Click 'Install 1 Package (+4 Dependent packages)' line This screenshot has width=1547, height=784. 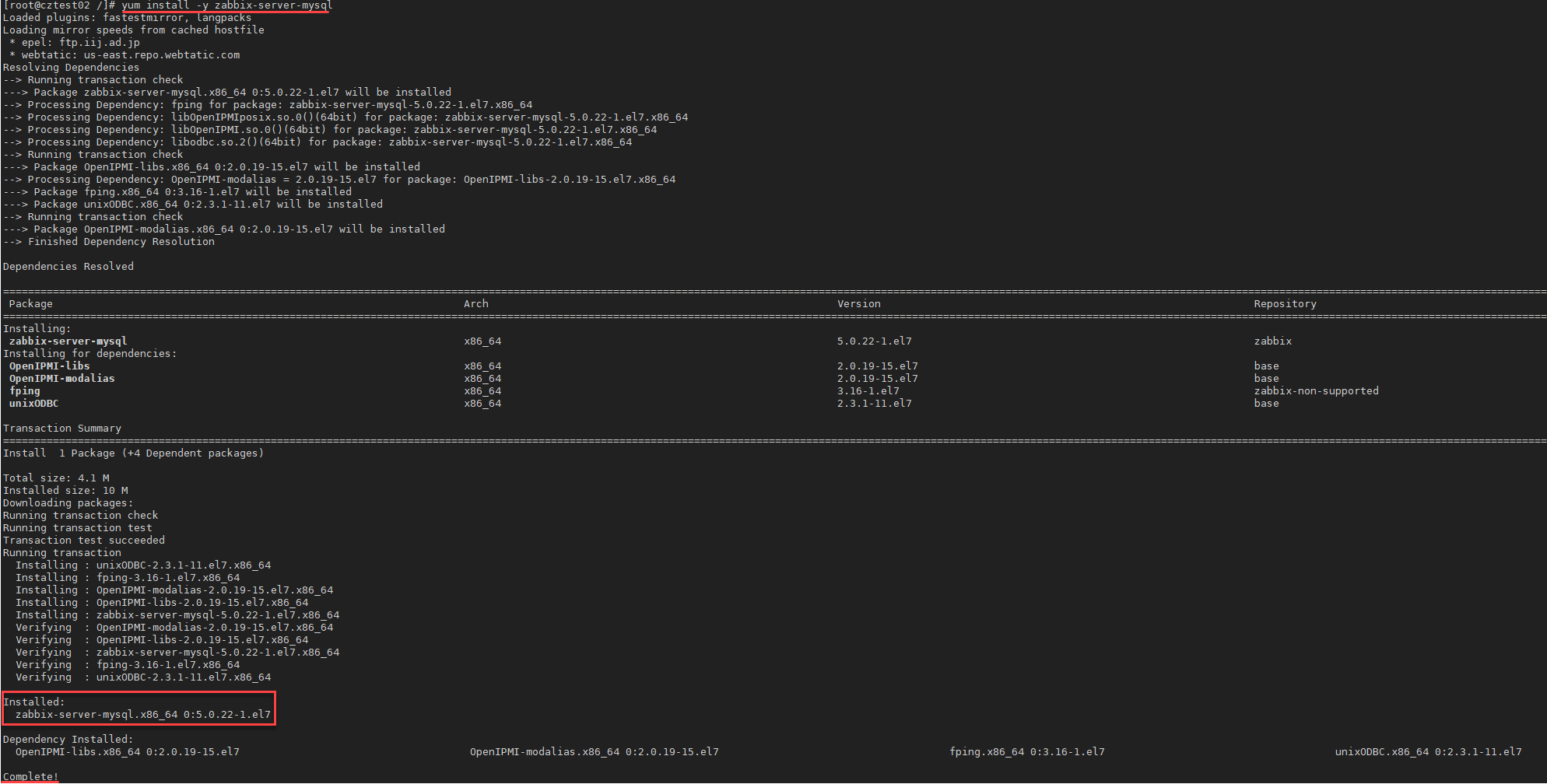pos(134,453)
